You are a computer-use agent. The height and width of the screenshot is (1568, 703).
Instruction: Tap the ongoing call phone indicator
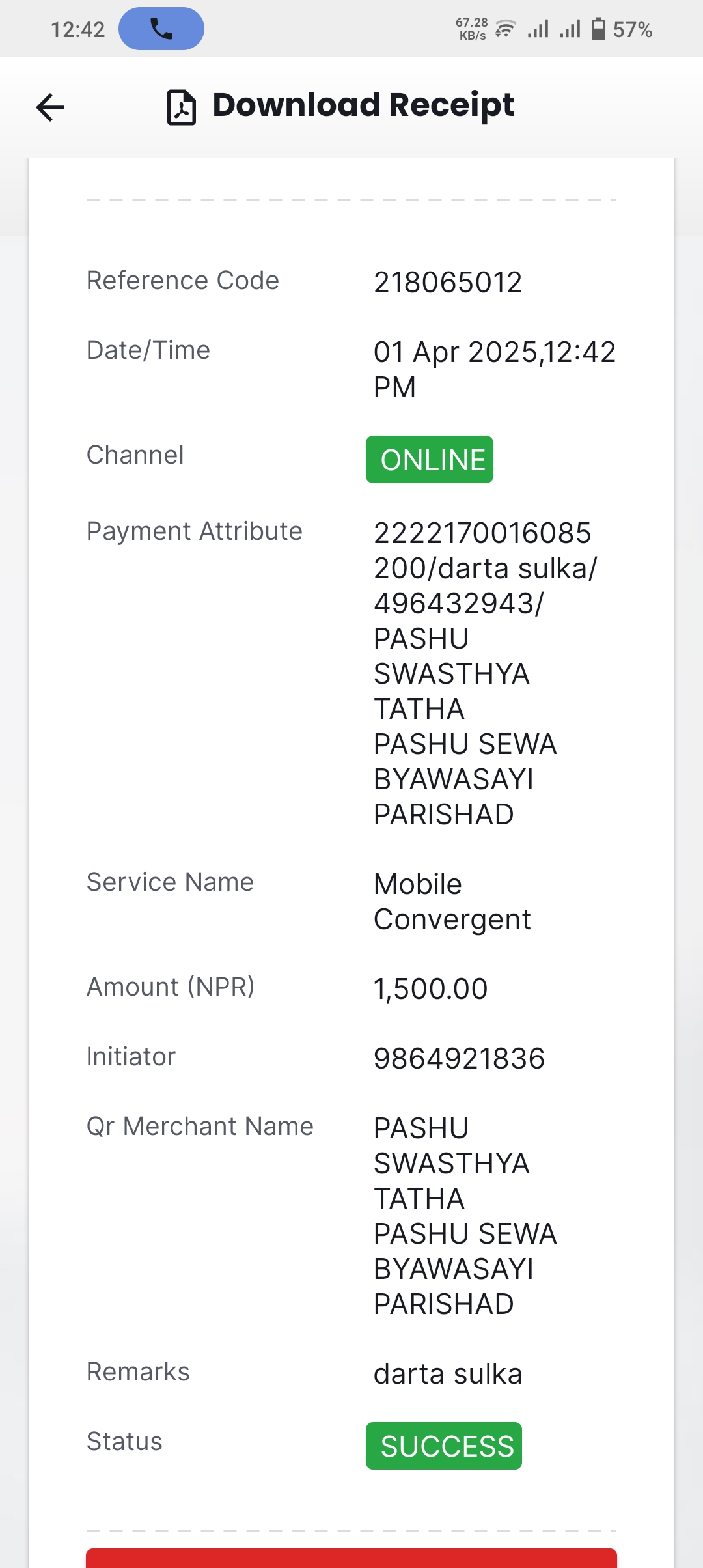pyautogui.click(x=161, y=29)
